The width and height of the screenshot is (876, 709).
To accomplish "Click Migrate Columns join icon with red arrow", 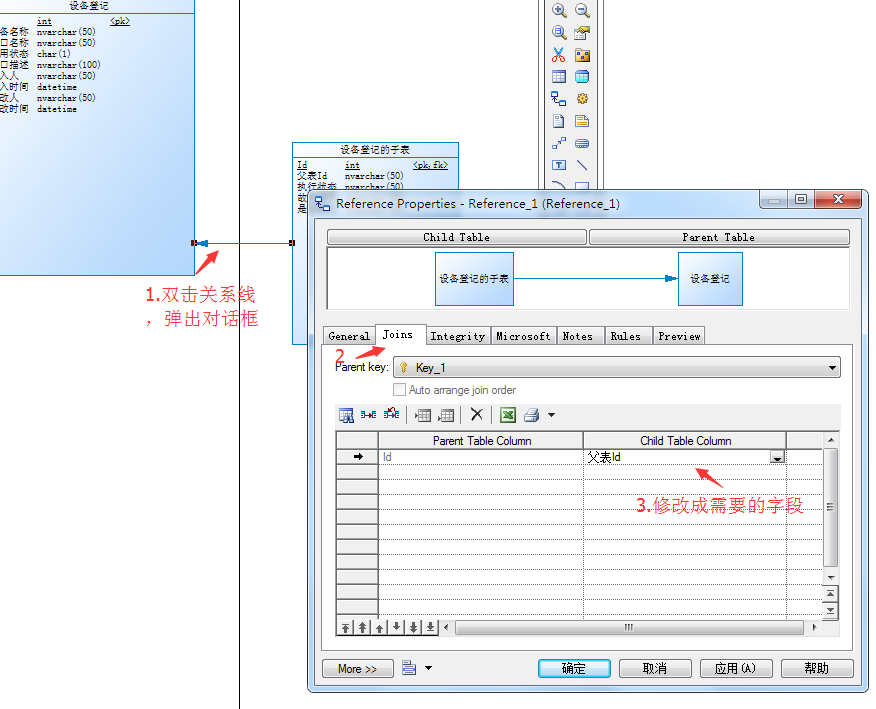I will click(392, 414).
